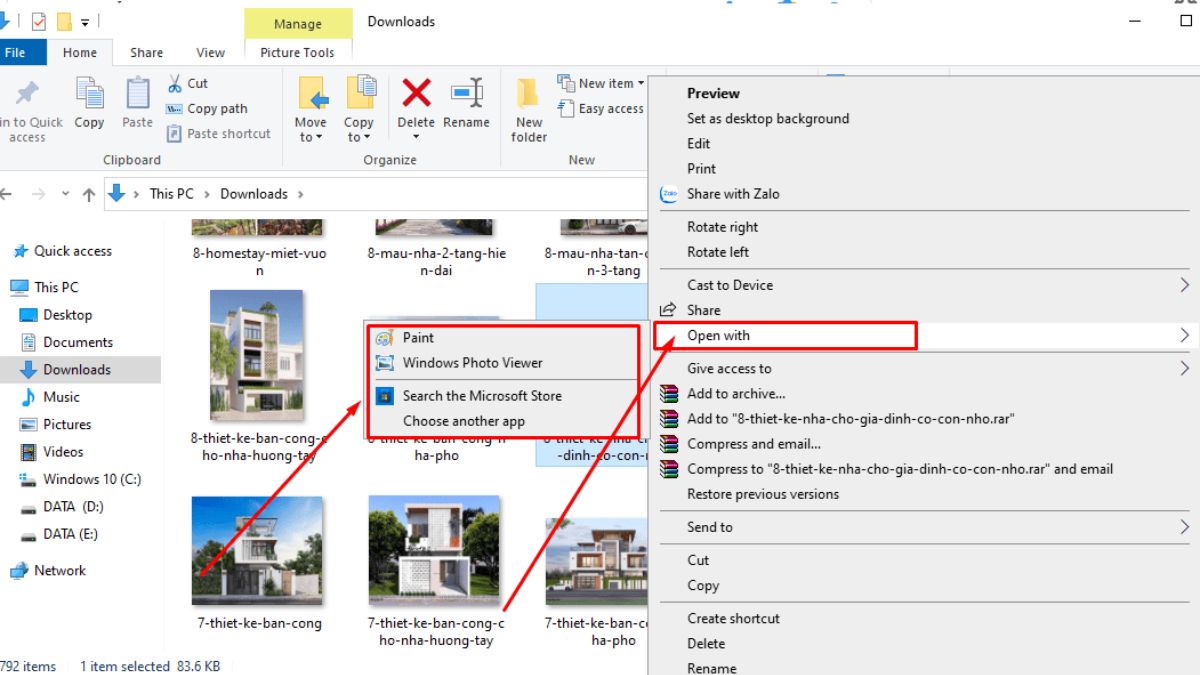Open recent locations dropdown chevron
This screenshot has width=1200, height=675.
pyautogui.click(x=65, y=195)
